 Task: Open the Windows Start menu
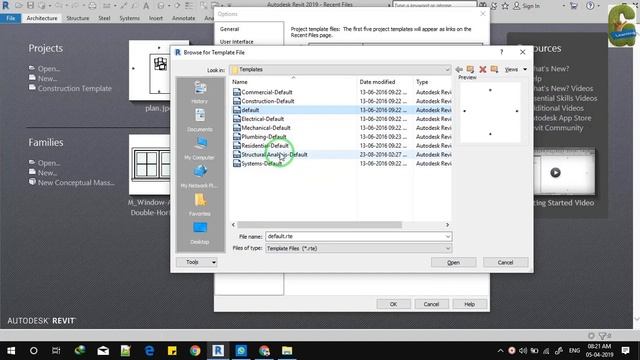coord(11,351)
